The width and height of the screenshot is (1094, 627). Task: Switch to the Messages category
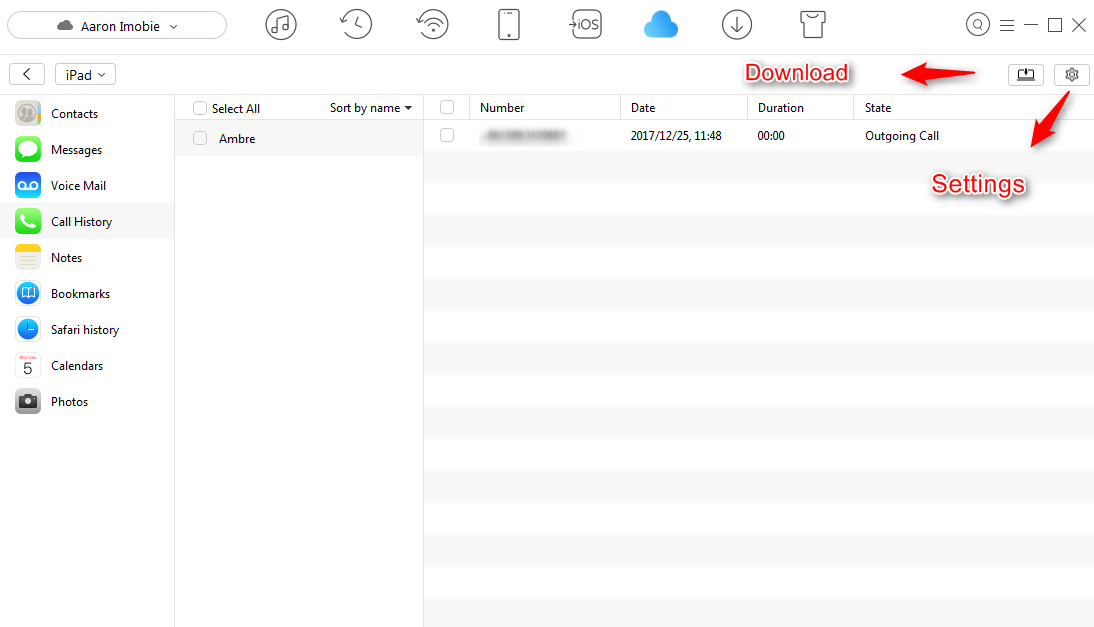point(74,149)
